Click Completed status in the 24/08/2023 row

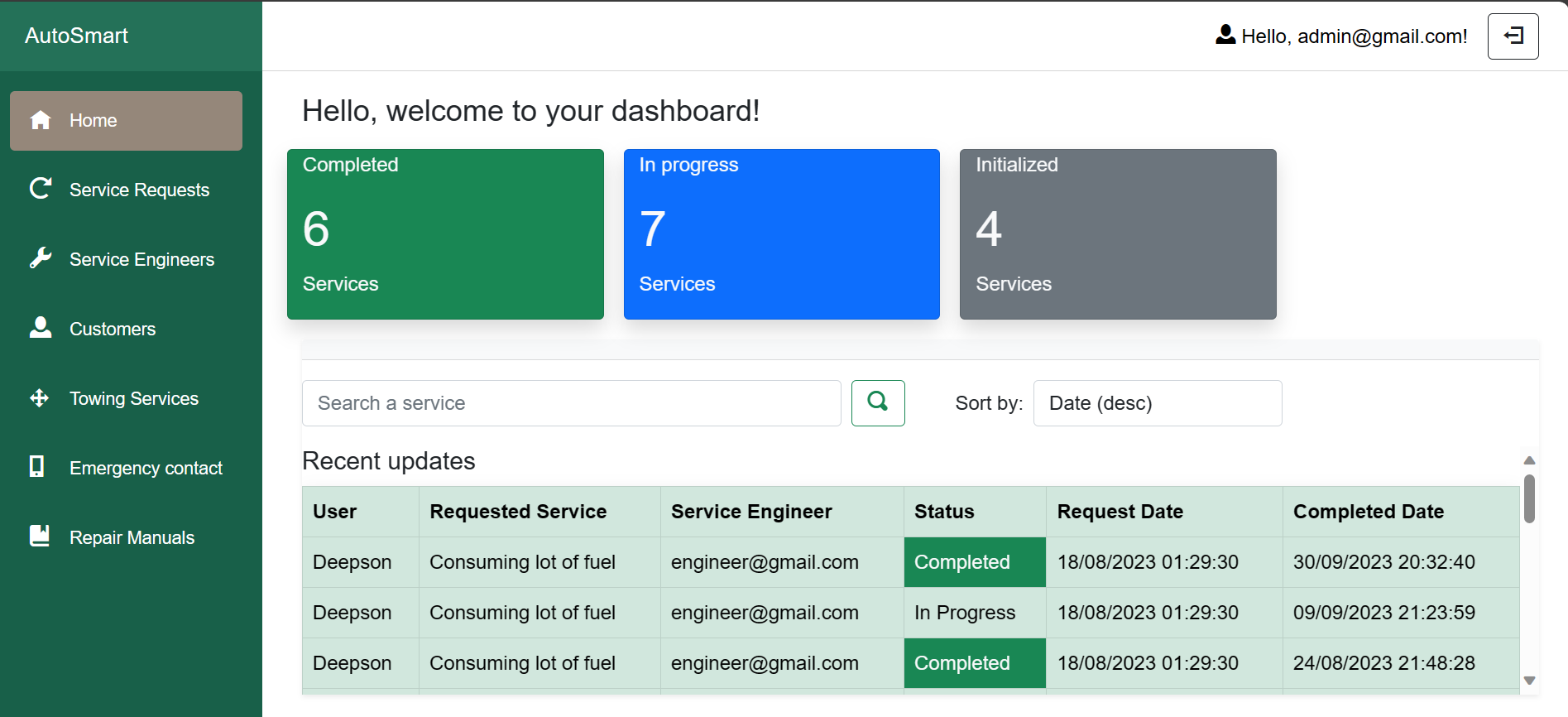click(x=975, y=663)
